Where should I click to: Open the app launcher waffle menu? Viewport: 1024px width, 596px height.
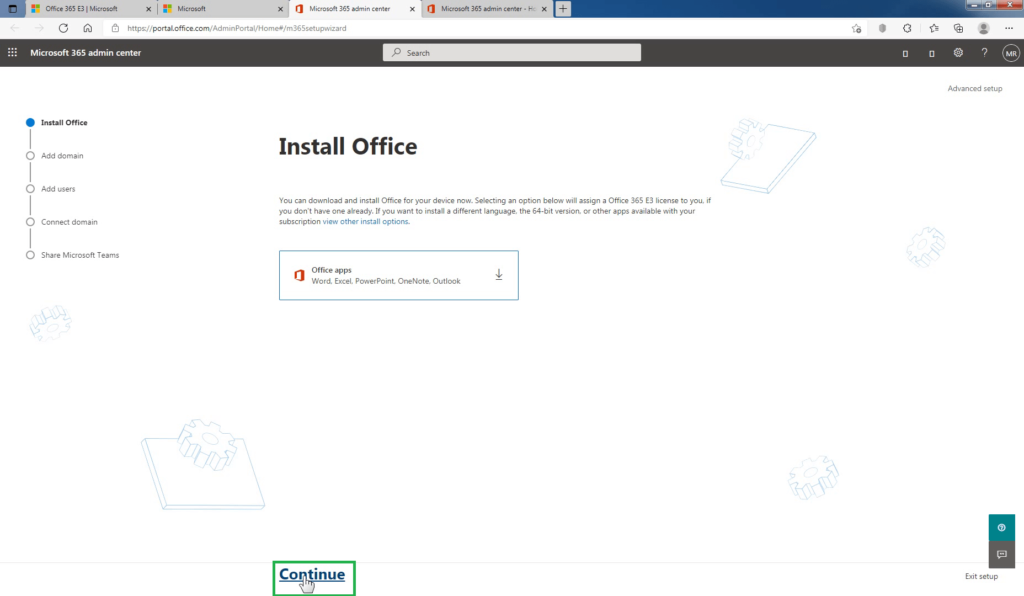[12, 52]
